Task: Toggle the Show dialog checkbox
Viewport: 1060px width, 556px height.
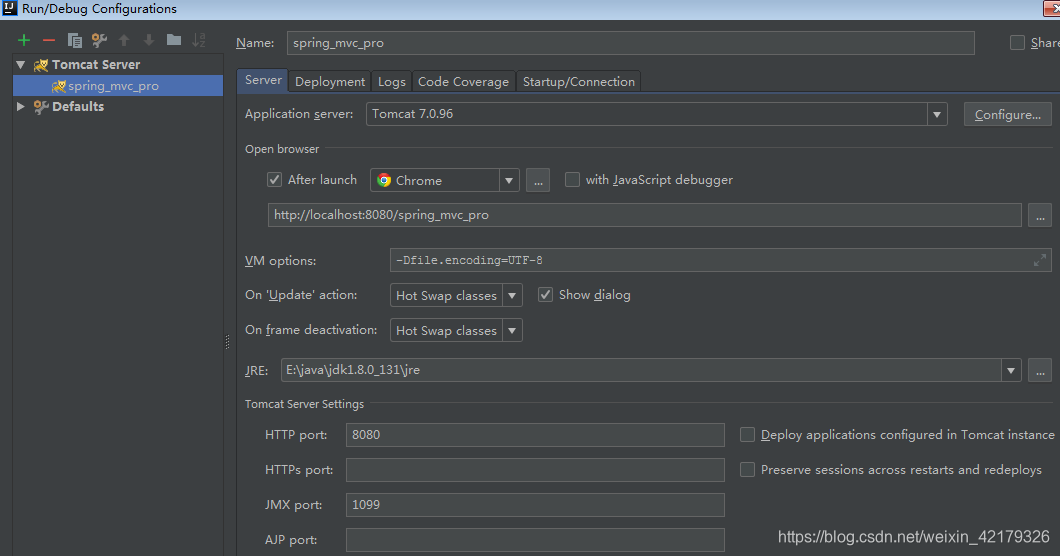Action: pos(545,295)
